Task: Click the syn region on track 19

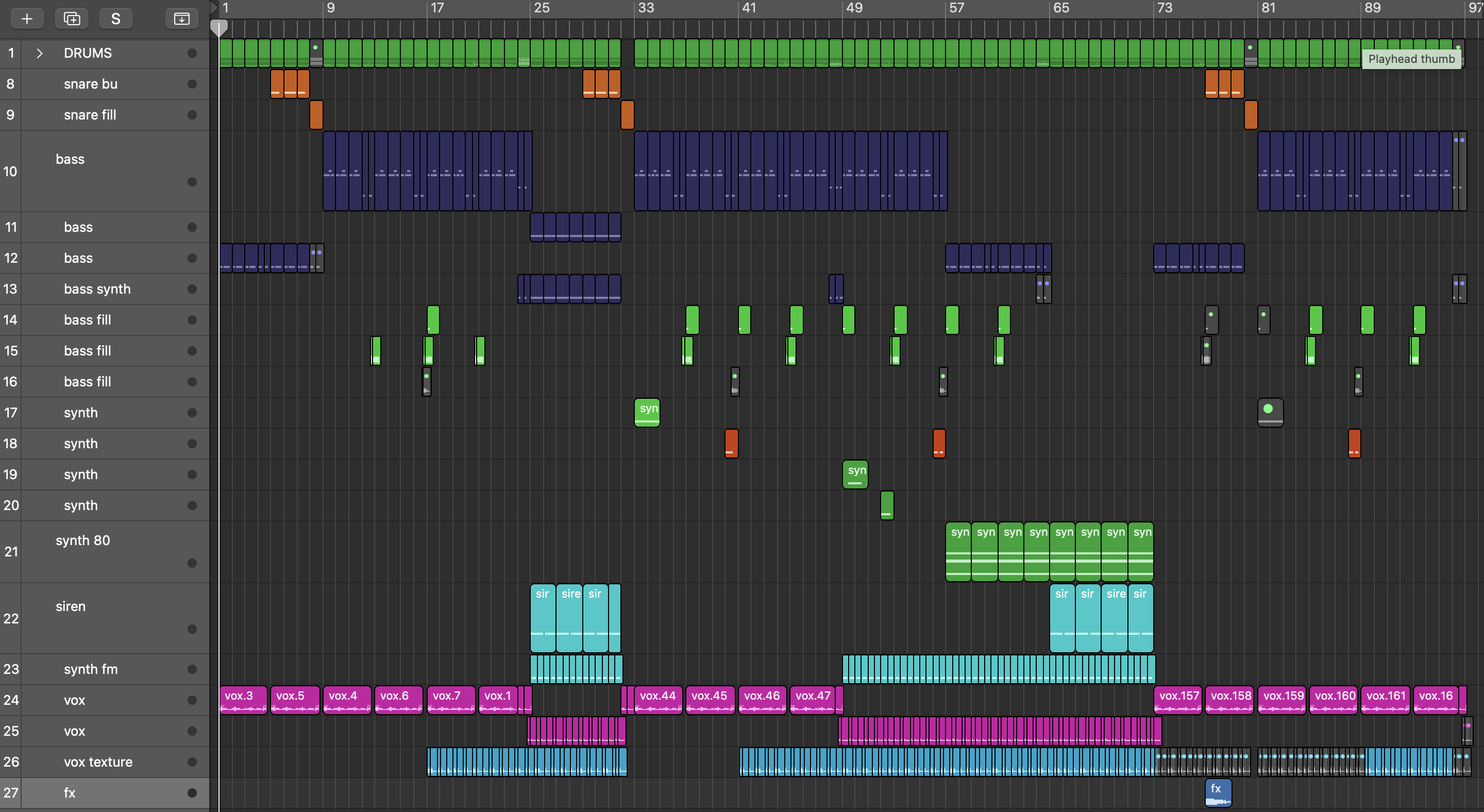Action: pyautogui.click(x=855, y=475)
